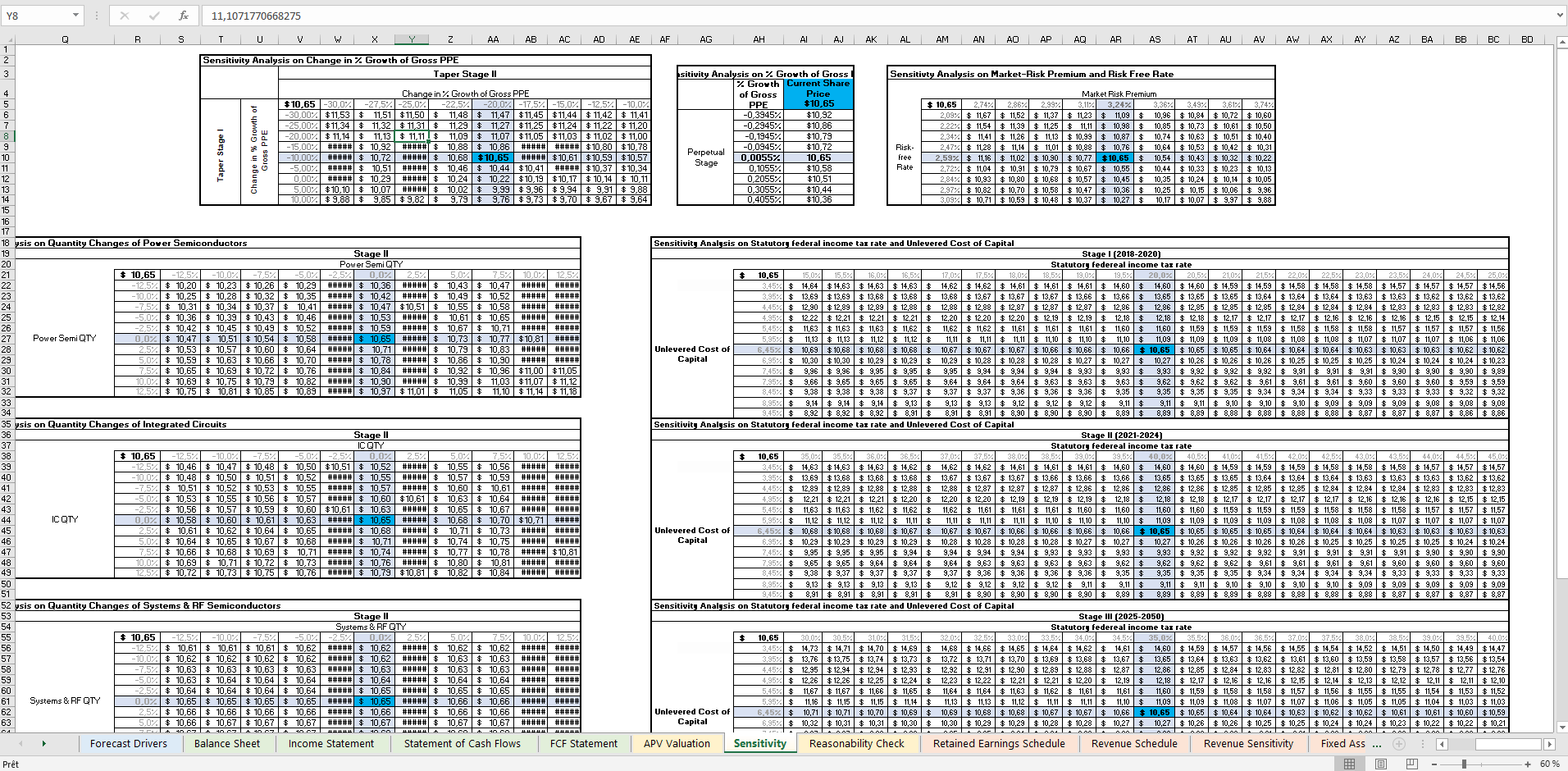
Task: Select column AG header
Action: tap(706, 39)
